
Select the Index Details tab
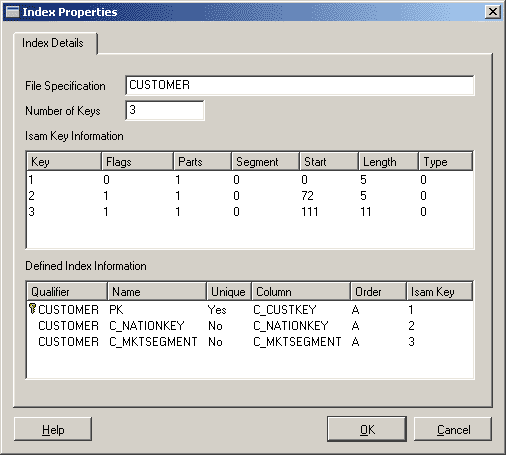pos(53,43)
